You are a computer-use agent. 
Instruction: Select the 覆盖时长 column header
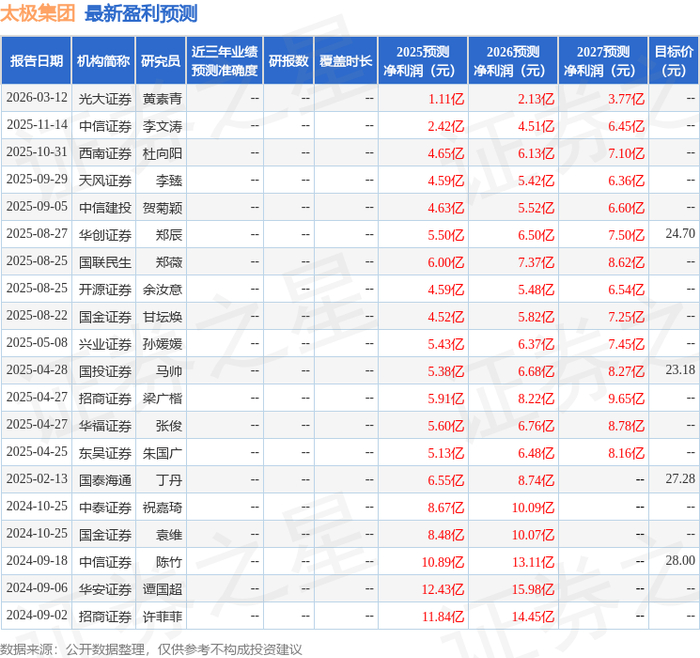[x=346, y=61]
